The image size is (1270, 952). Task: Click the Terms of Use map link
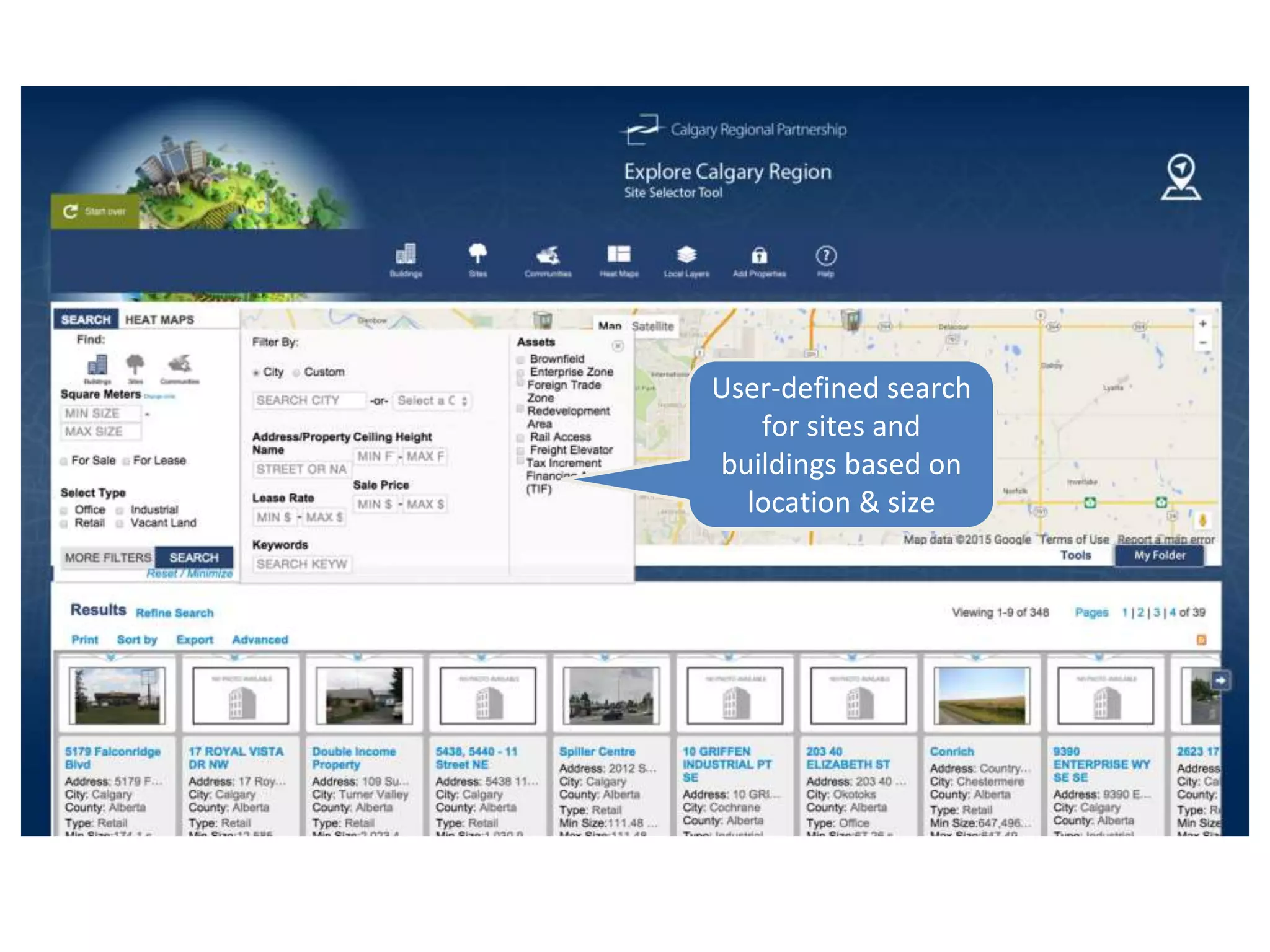(1074, 539)
